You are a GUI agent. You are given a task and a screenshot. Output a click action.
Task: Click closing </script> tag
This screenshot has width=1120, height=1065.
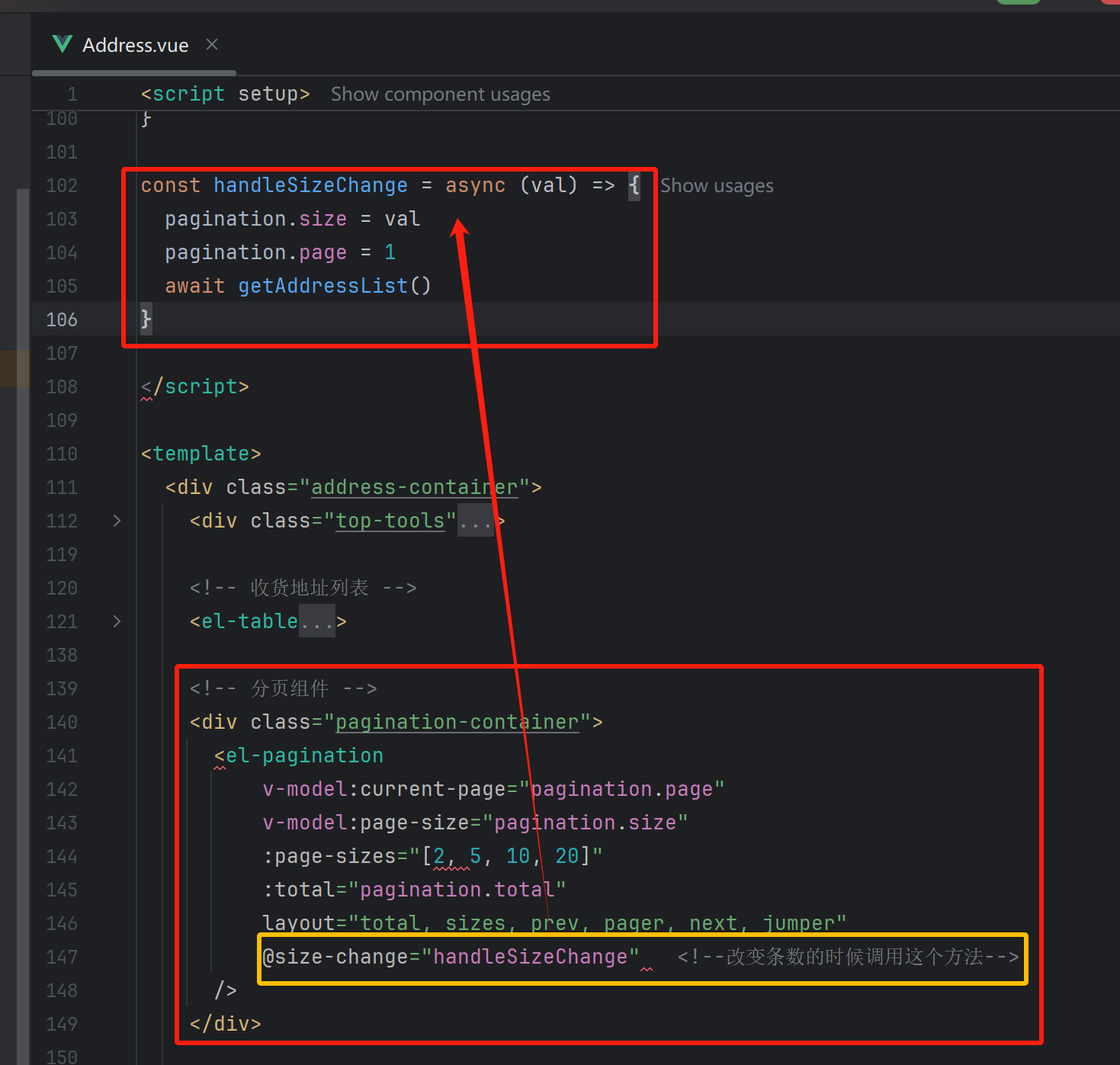[x=195, y=387]
